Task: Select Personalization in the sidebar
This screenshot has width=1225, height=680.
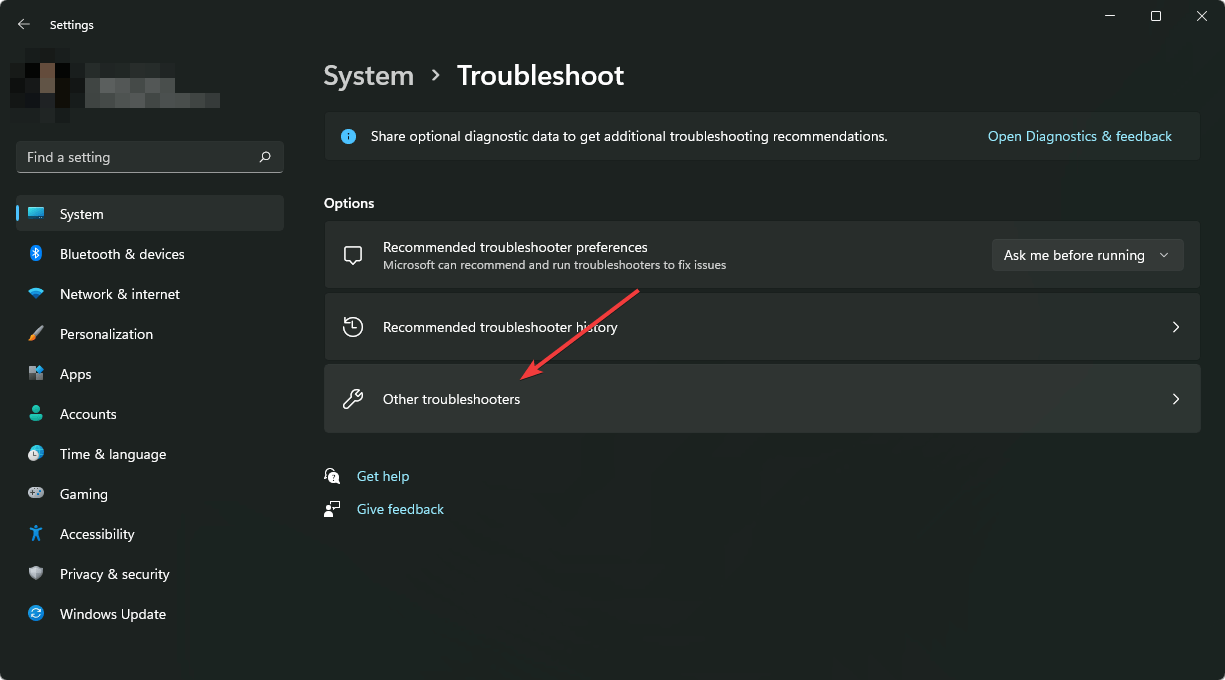Action: (150, 334)
